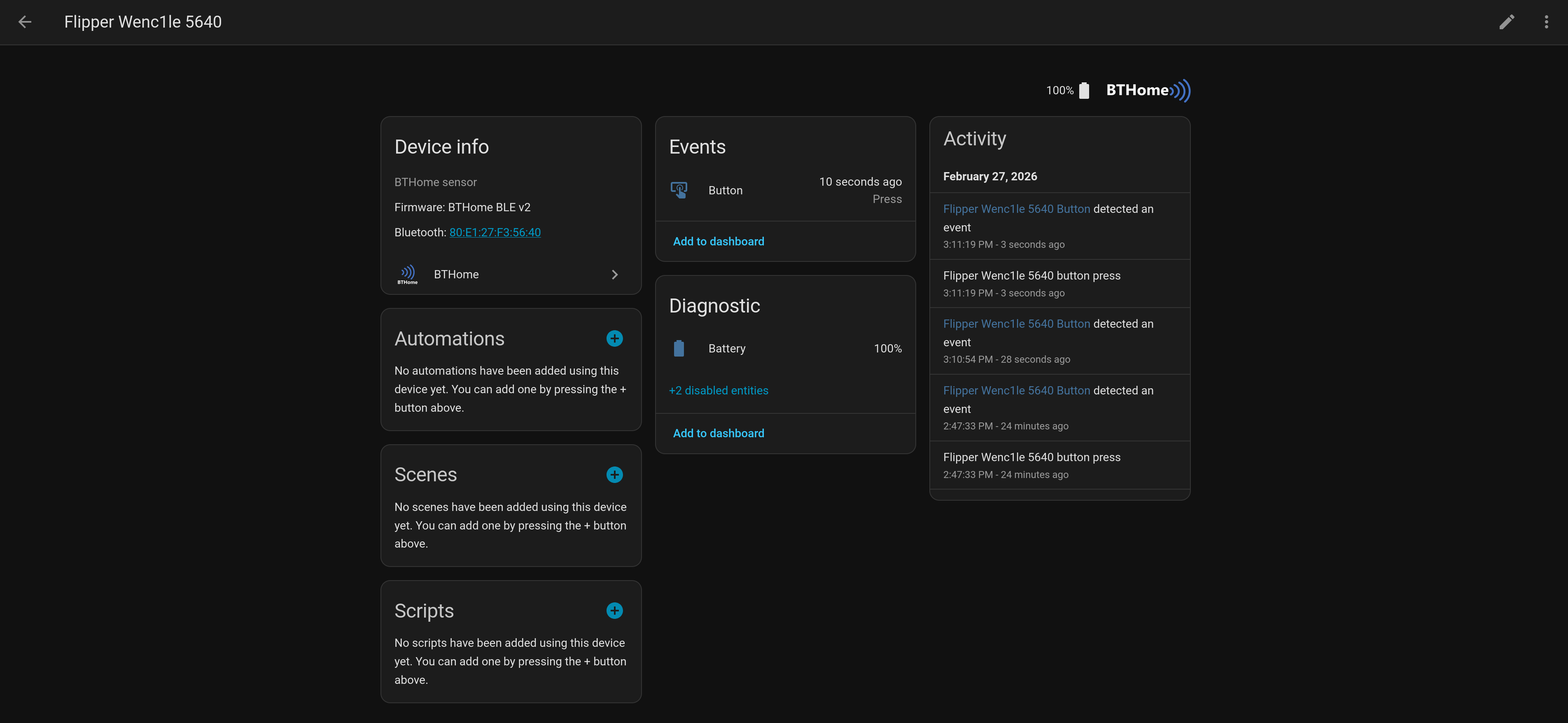Click the Button event icon
Image resolution: width=1568 pixels, height=723 pixels.
point(679,190)
